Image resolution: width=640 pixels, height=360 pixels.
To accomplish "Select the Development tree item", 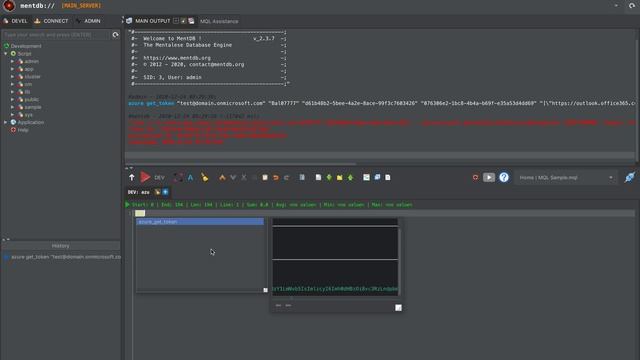I will (26, 46).
